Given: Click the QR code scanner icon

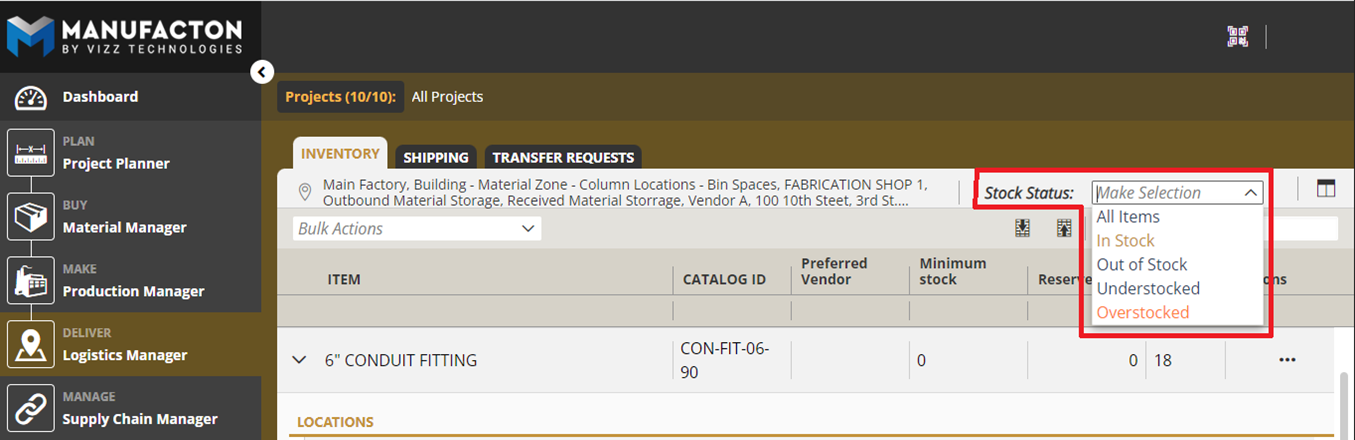Looking at the screenshot, I should pyautogui.click(x=1238, y=37).
